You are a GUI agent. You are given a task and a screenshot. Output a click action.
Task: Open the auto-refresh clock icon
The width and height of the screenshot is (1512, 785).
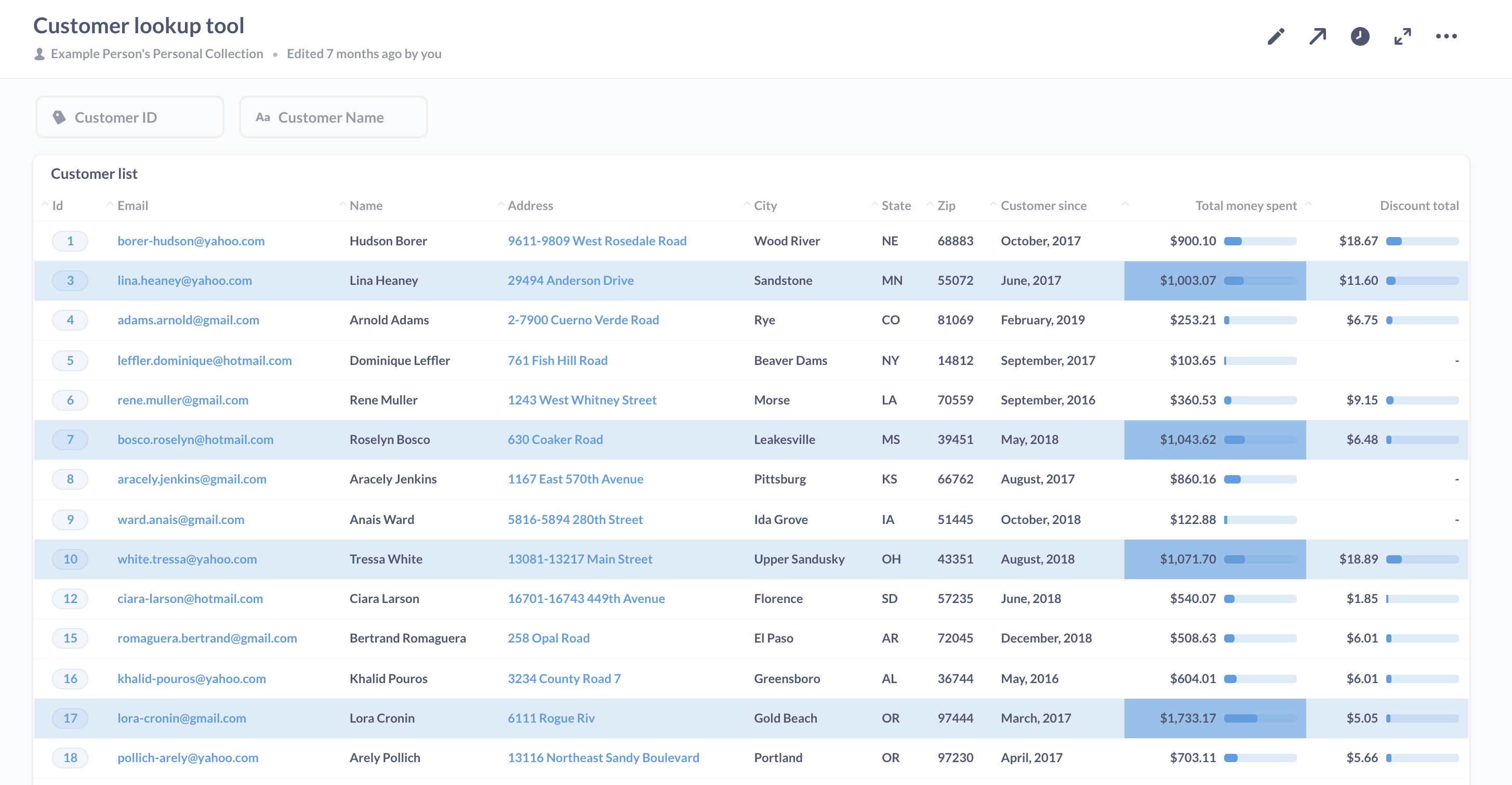(1360, 36)
